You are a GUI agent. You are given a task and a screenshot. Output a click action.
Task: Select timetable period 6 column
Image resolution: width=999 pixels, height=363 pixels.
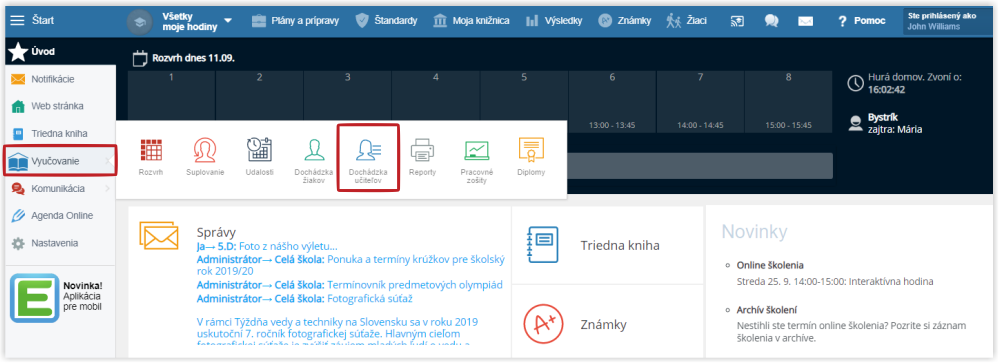[612, 102]
